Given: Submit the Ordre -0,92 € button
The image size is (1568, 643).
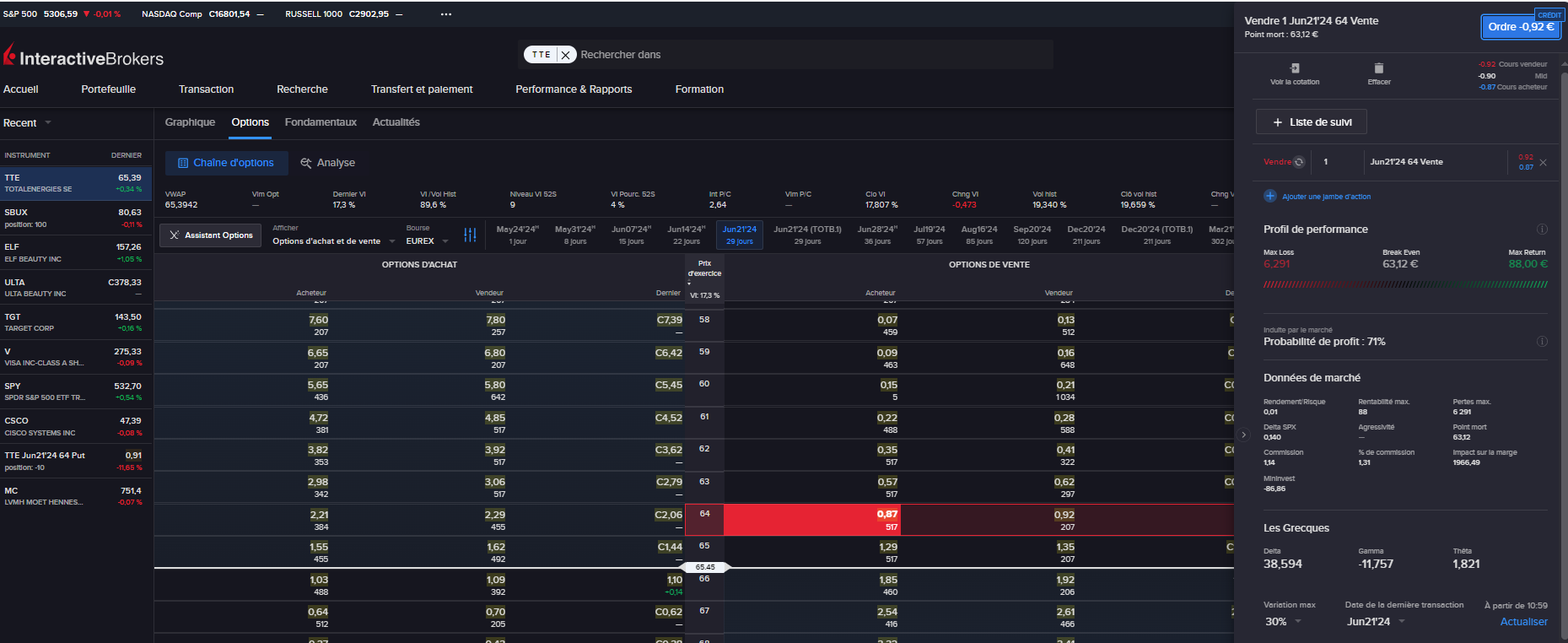Looking at the screenshot, I should [1520, 27].
